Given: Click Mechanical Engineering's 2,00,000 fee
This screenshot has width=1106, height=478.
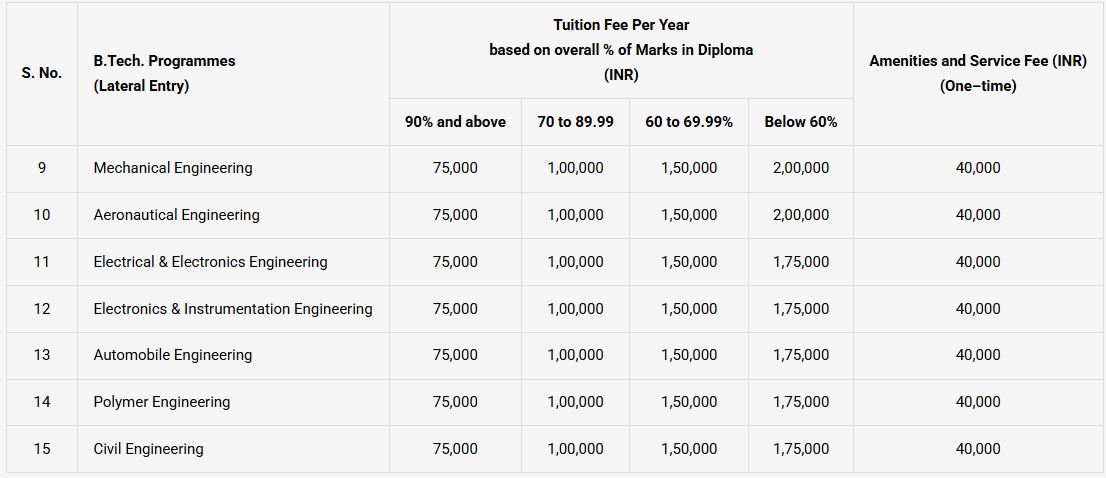Looking at the screenshot, I should click(801, 168).
